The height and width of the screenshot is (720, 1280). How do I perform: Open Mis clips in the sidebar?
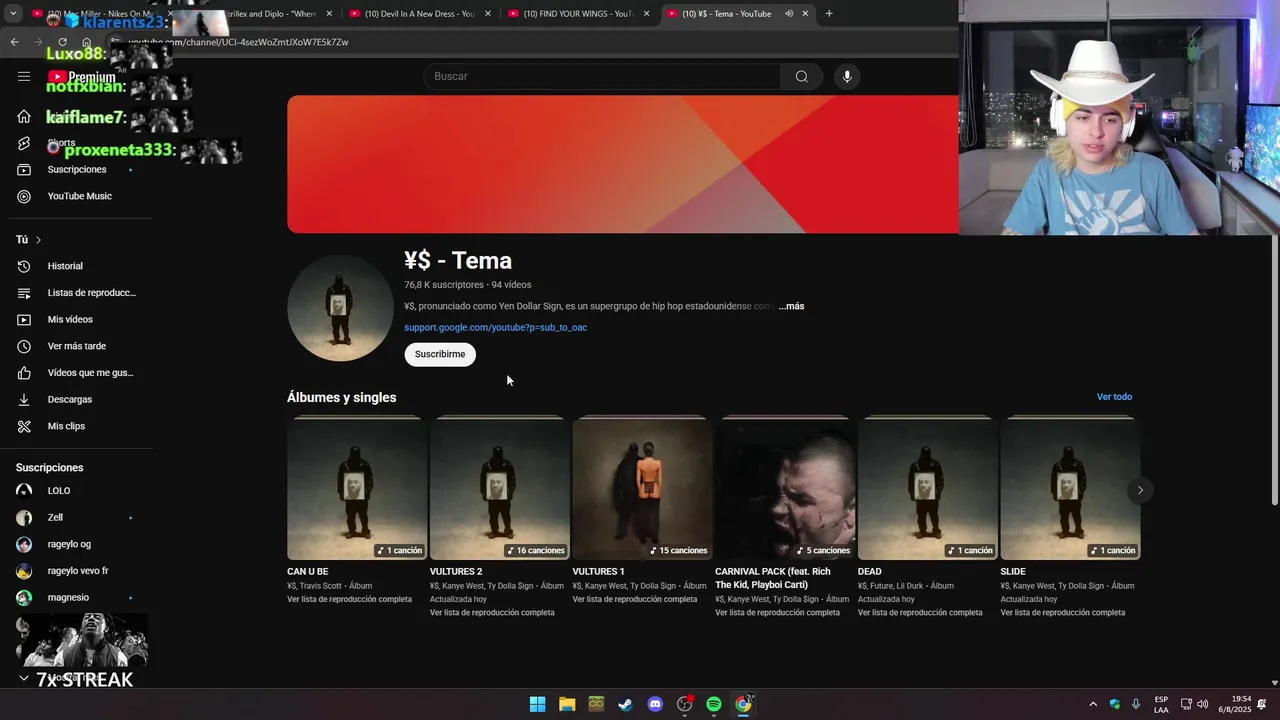point(66,426)
